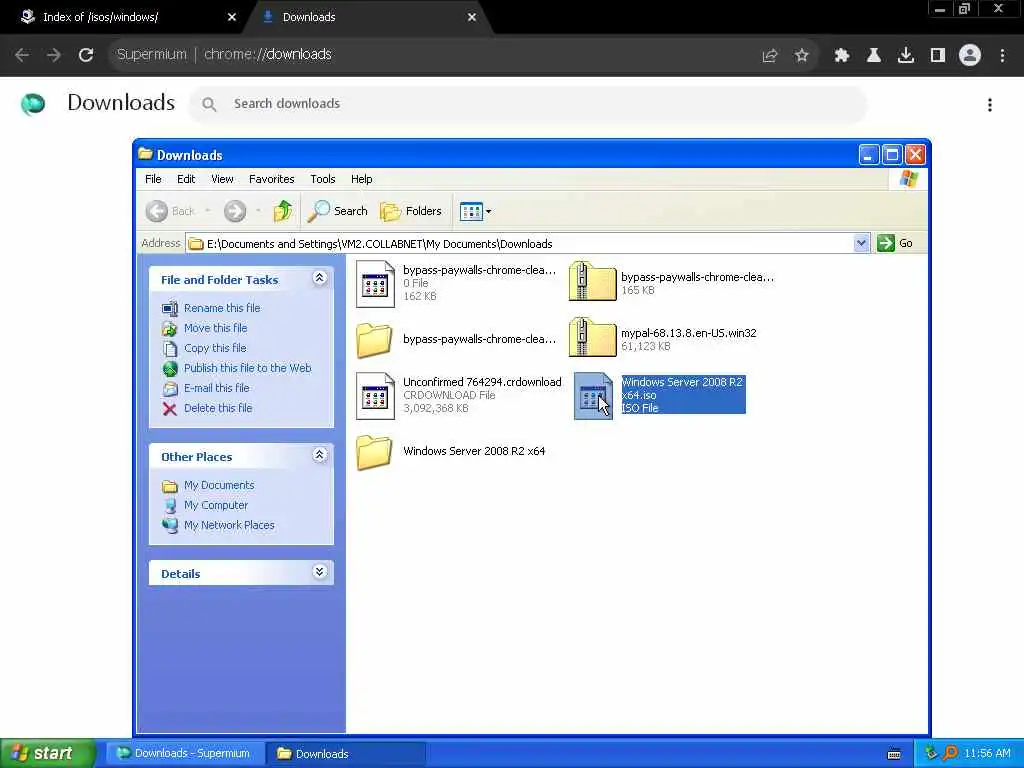Viewport: 1024px width, 768px height.
Task: Click the Explorer address path field
Action: (x=520, y=244)
